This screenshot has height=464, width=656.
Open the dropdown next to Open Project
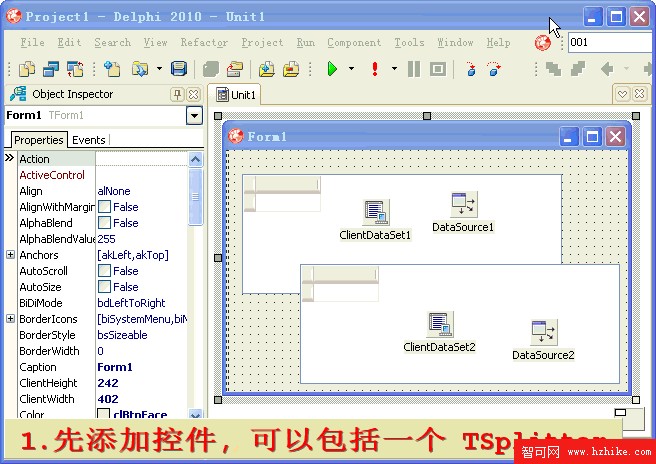[159, 69]
